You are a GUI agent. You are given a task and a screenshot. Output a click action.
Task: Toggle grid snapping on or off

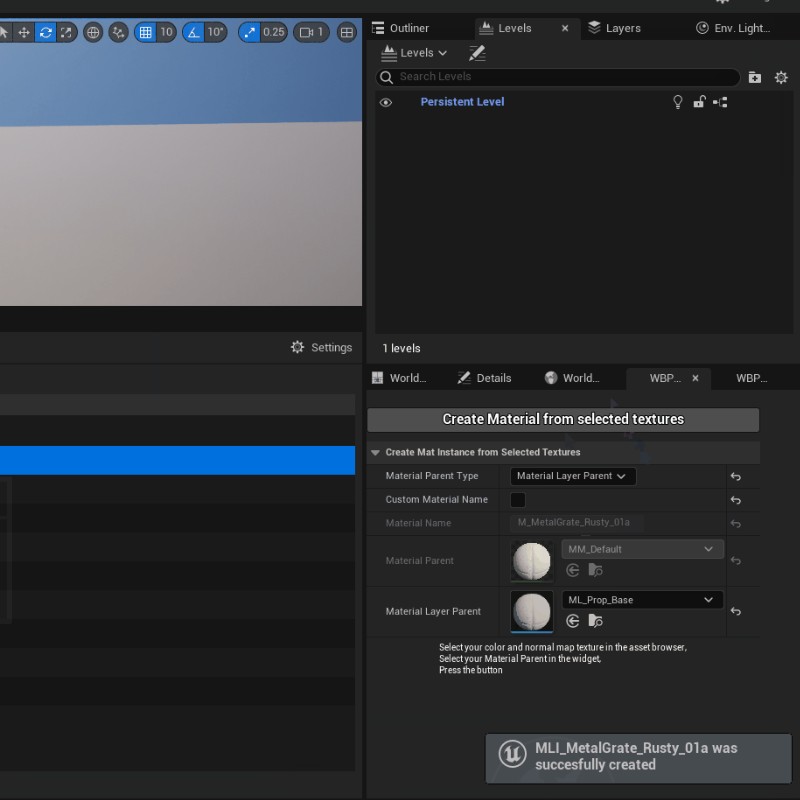click(x=146, y=32)
